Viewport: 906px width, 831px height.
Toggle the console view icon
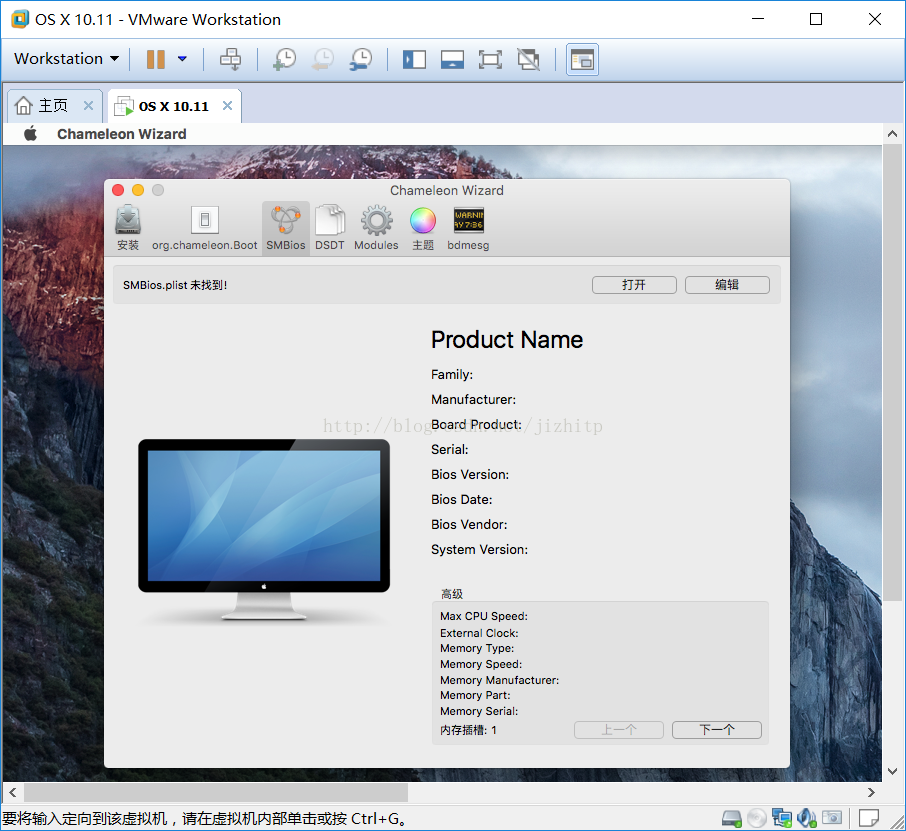click(582, 60)
